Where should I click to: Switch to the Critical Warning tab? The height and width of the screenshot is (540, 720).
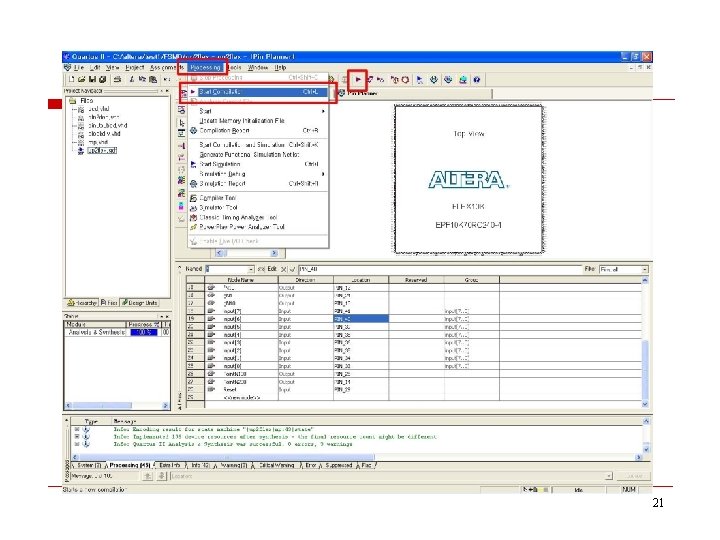[x=276, y=465]
